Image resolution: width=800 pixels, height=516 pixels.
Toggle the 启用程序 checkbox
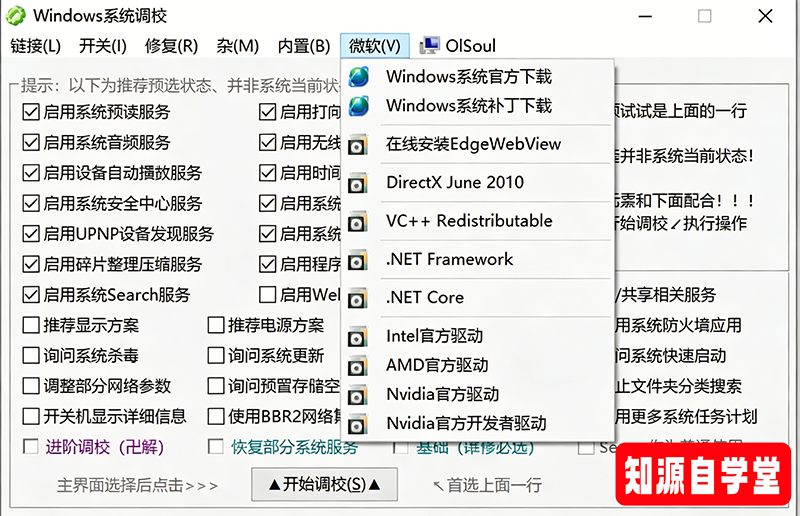coord(267,264)
